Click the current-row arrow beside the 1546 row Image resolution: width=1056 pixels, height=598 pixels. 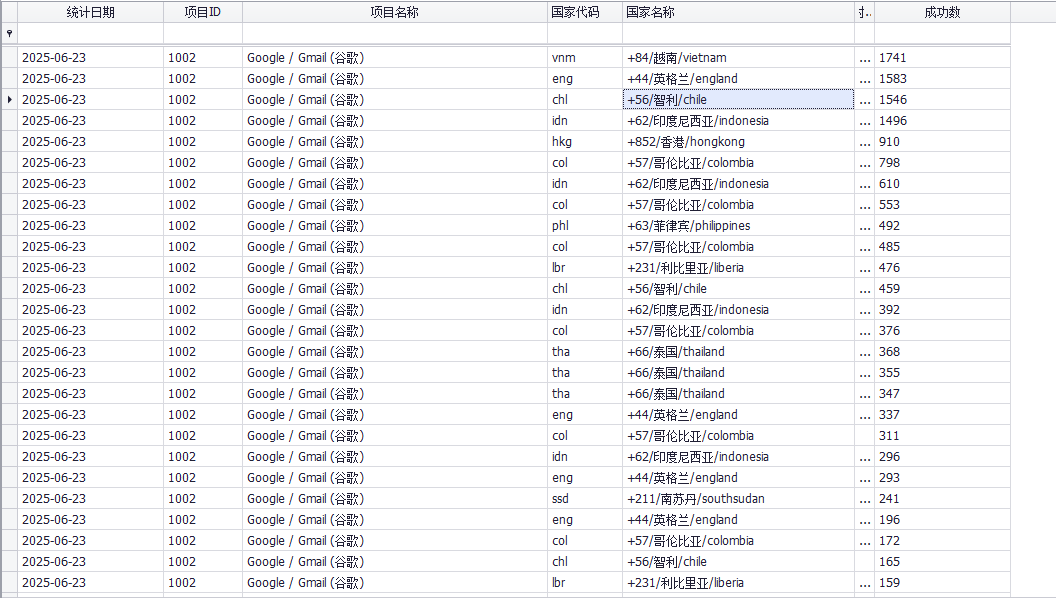pos(9,100)
